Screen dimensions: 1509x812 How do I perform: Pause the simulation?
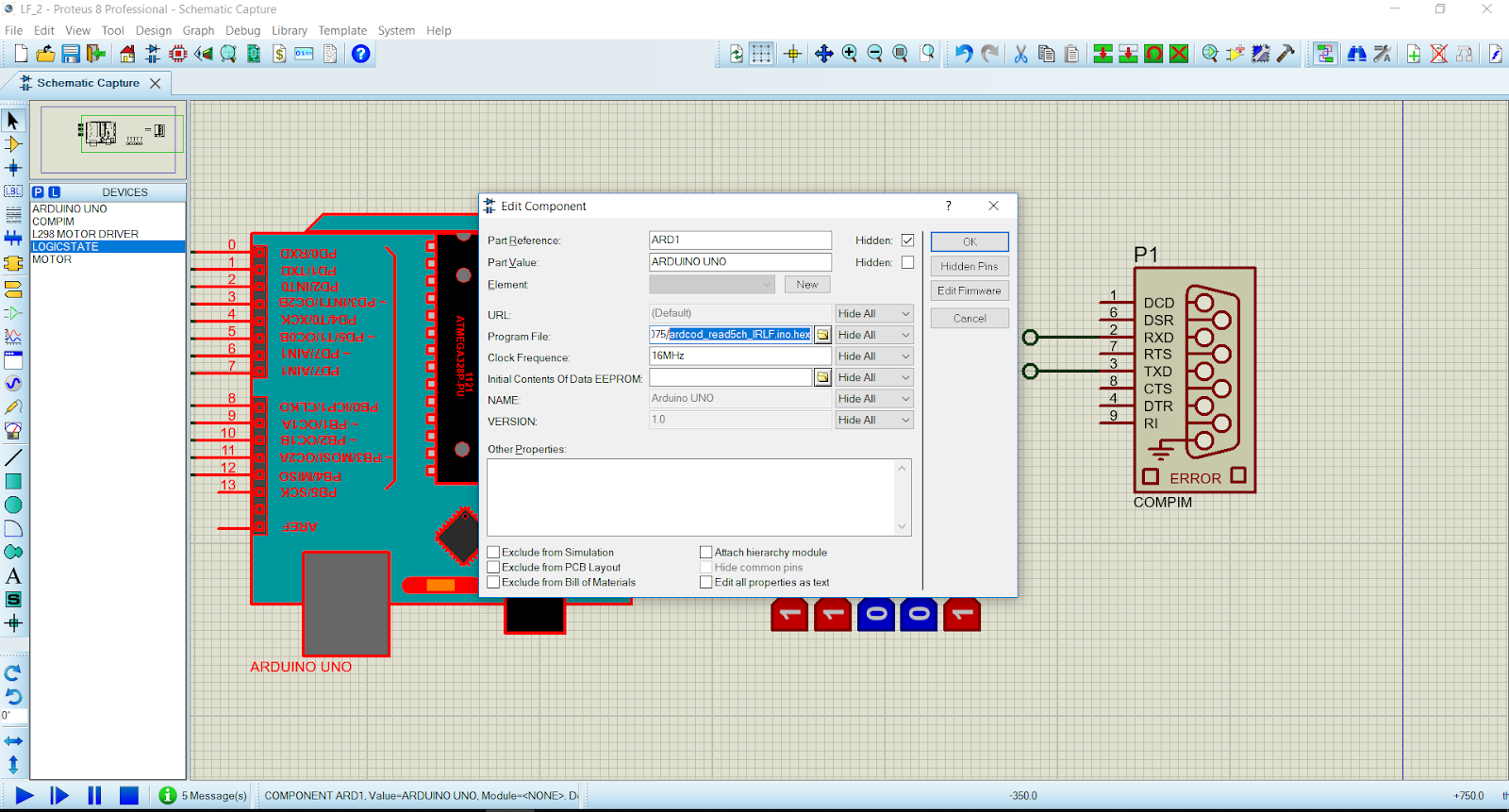(x=94, y=796)
